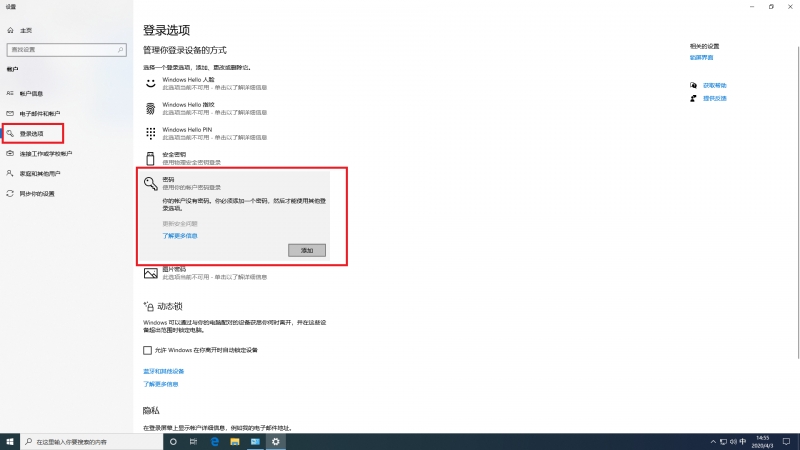Switch the 中 input method indicator
Viewport: 800px width, 450px height.
point(743,442)
